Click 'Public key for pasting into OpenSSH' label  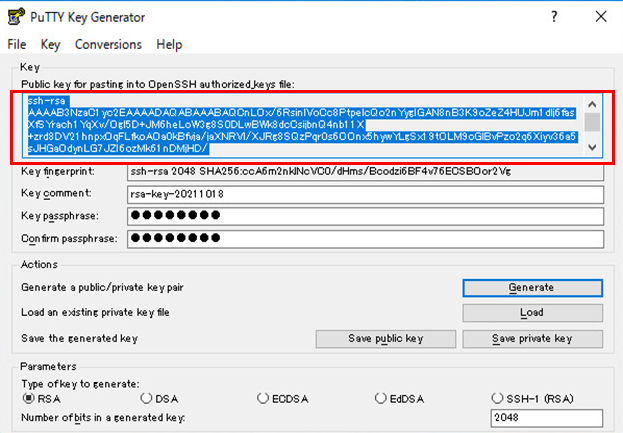[158, 85]
